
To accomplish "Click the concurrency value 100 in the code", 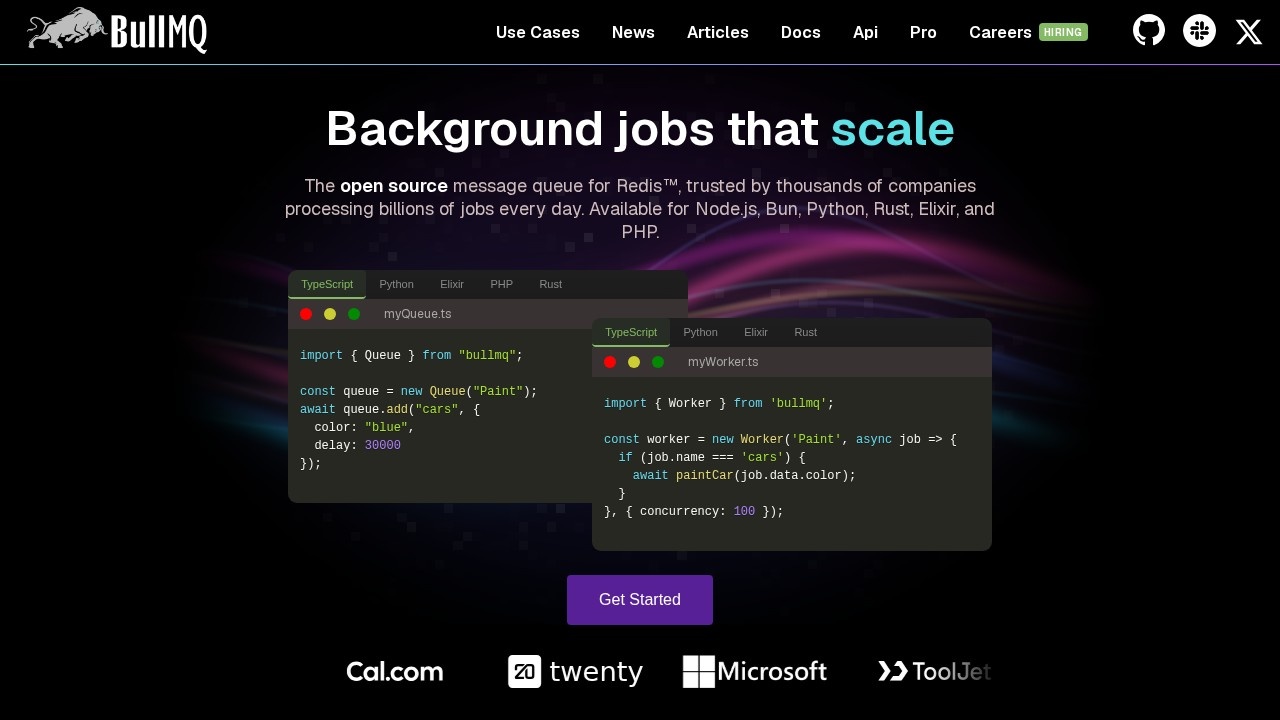I will [x=745, y=512].
